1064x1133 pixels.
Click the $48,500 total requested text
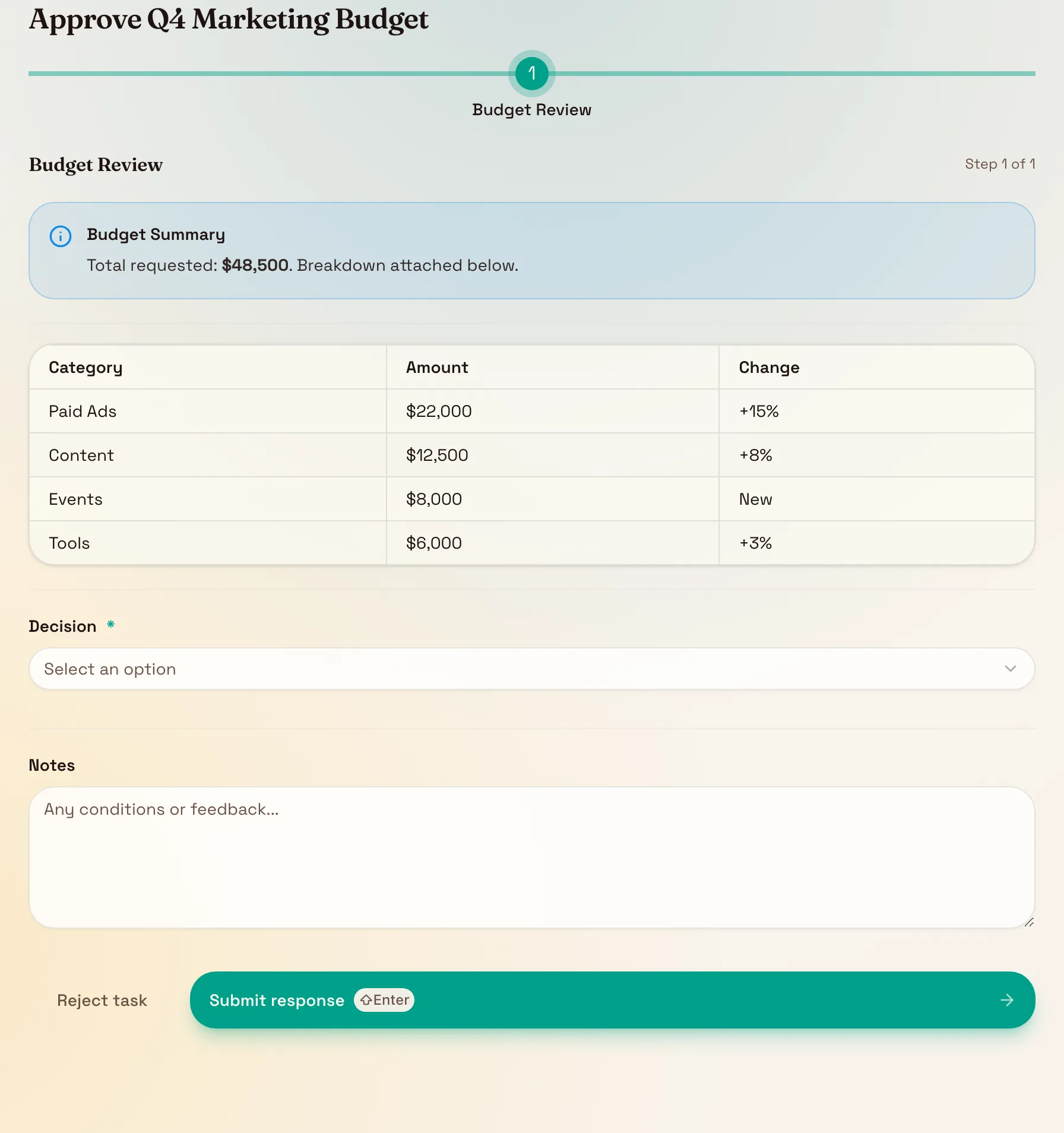(255, 265)
